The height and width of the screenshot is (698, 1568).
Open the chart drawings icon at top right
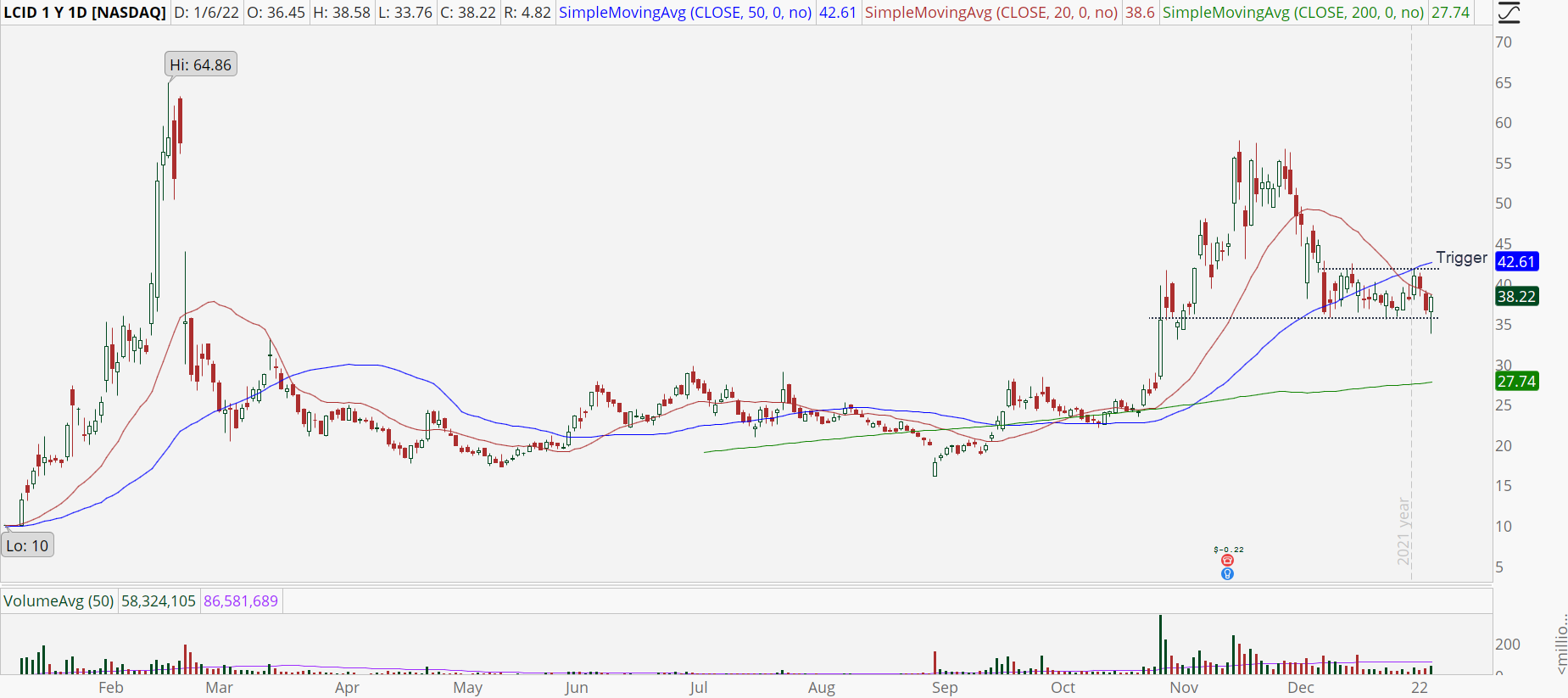click(1509, 12)
